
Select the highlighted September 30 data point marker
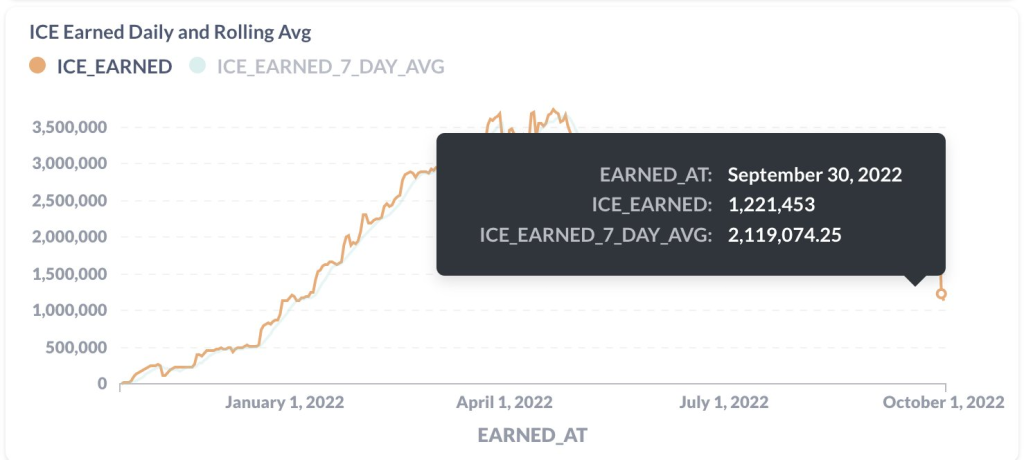(x=941, y=294)
